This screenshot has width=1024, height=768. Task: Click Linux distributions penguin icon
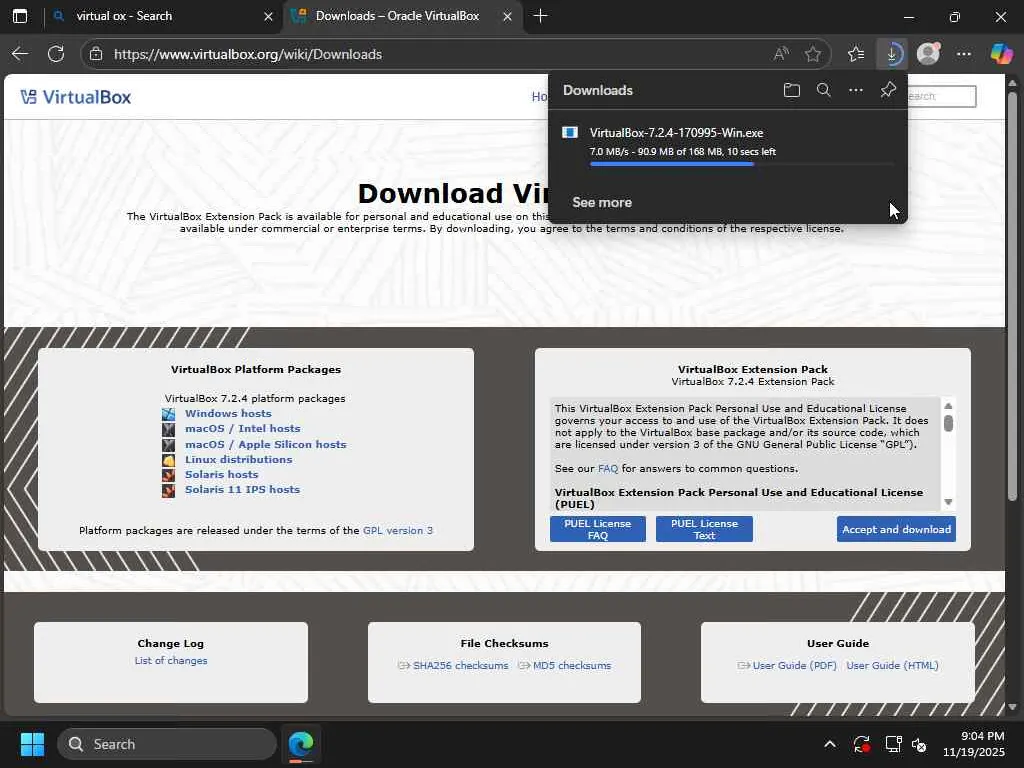(168, 460)
